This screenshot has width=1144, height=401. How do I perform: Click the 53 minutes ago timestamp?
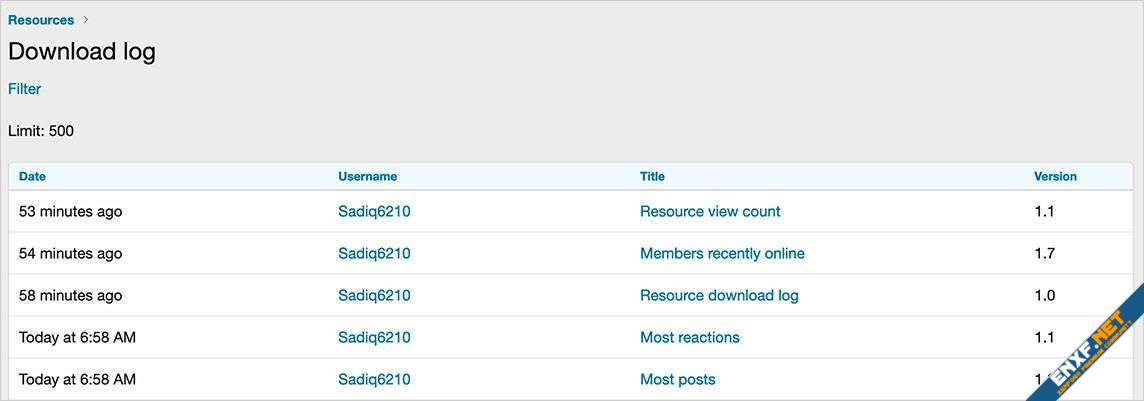(70, 212)
